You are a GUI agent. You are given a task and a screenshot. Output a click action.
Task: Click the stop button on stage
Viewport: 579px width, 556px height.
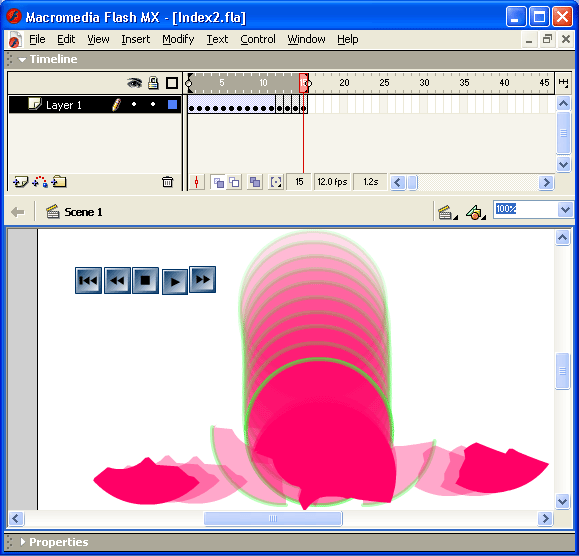coord(145,281)
